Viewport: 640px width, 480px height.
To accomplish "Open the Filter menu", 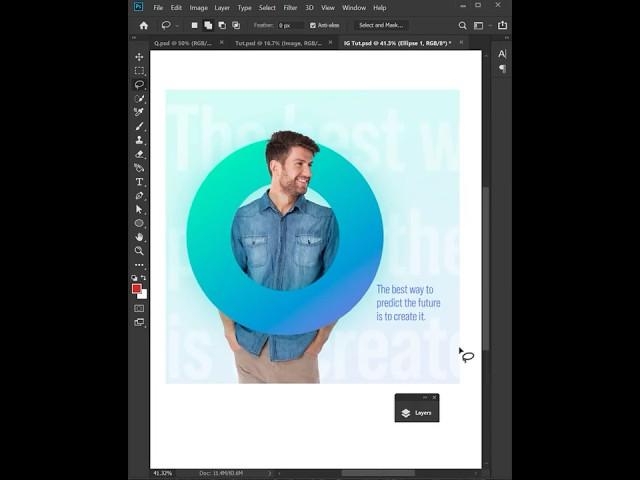I will [x=290, y=7].
